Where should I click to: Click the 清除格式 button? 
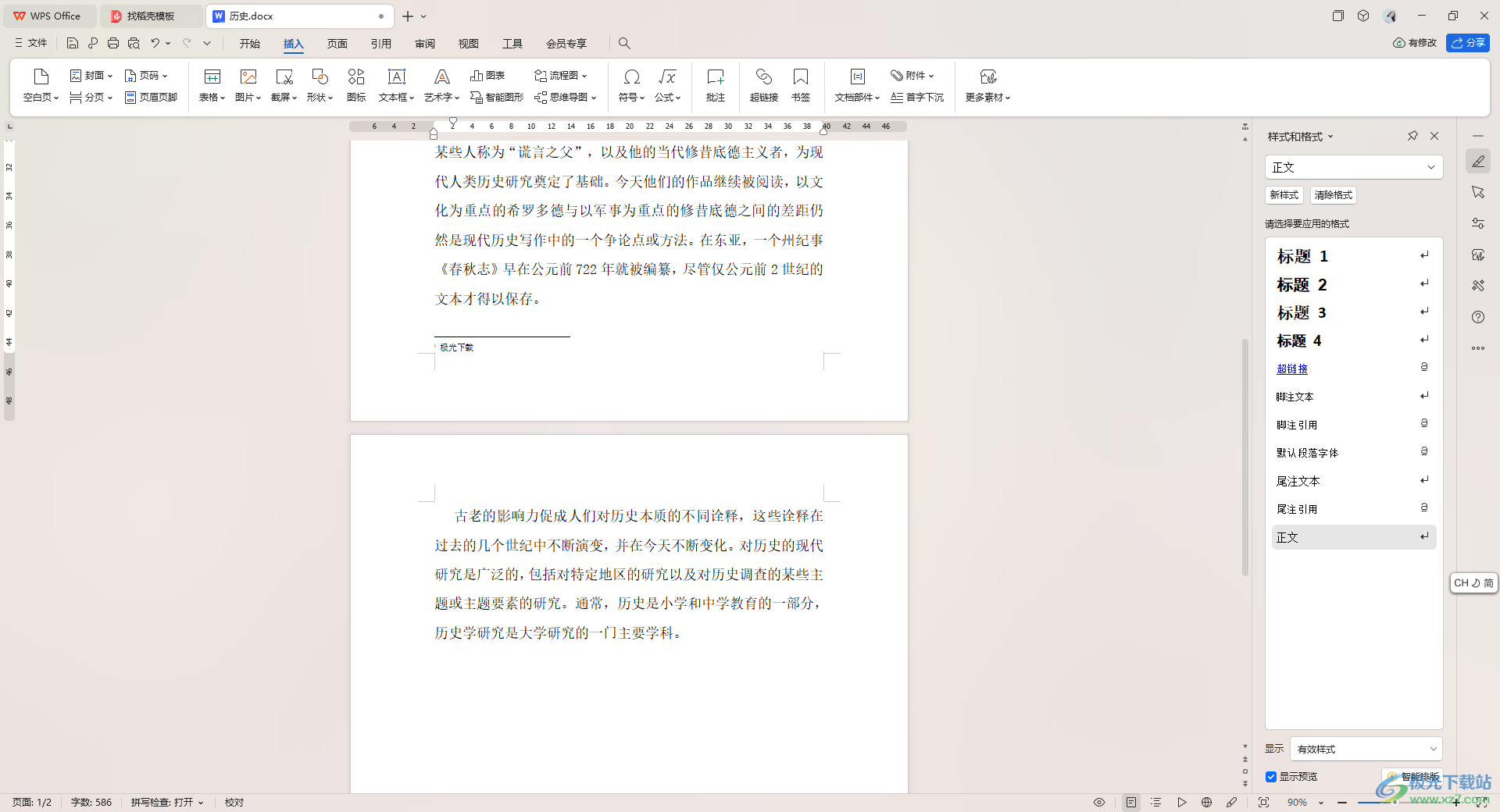pos(1333,195)
